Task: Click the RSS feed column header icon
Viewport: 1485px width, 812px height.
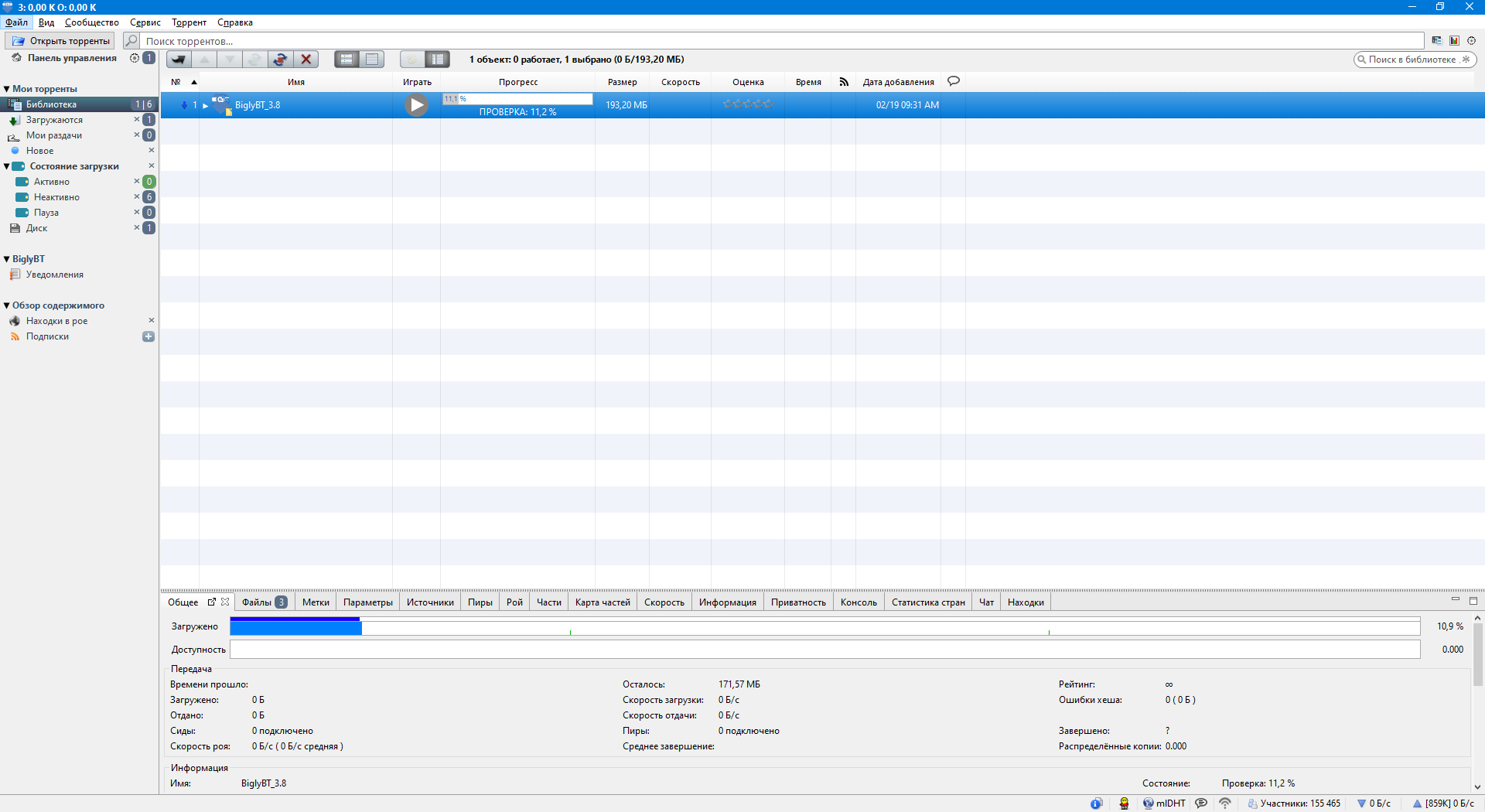Action: (844, 82)
